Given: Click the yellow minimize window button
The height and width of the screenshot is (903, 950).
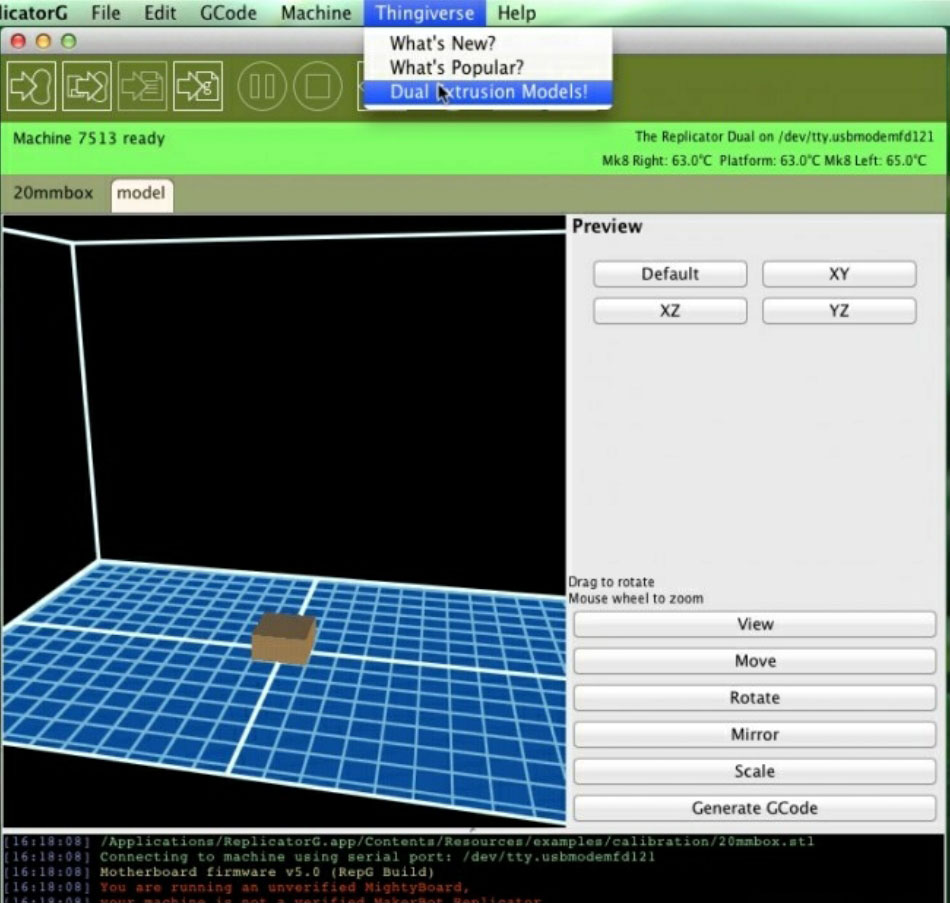Looking at the screenshot, I should (x=42, y=42).
